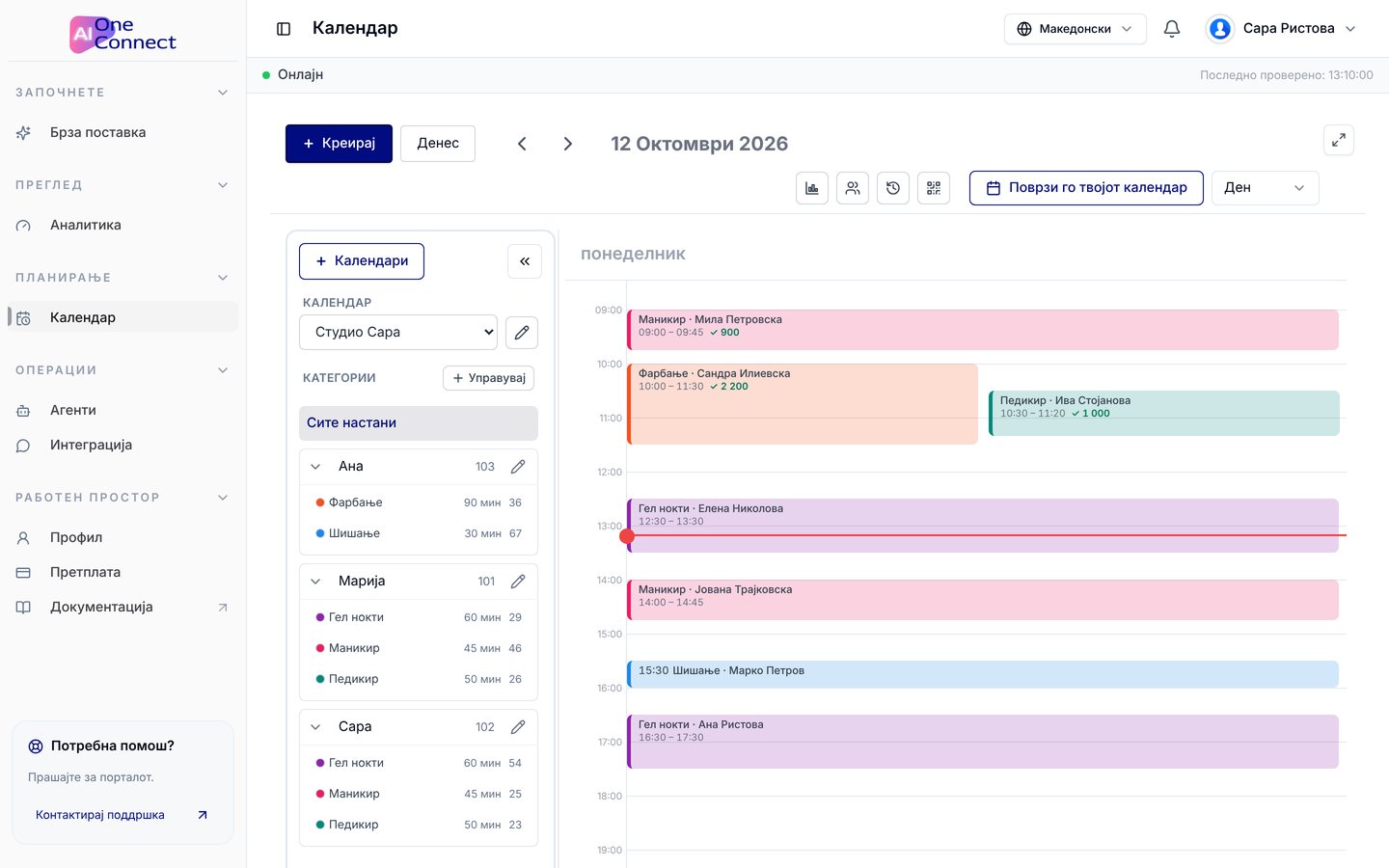Edit the Марија staff pencil icon
1389x868 pixels.
click(x=518, y=581)
